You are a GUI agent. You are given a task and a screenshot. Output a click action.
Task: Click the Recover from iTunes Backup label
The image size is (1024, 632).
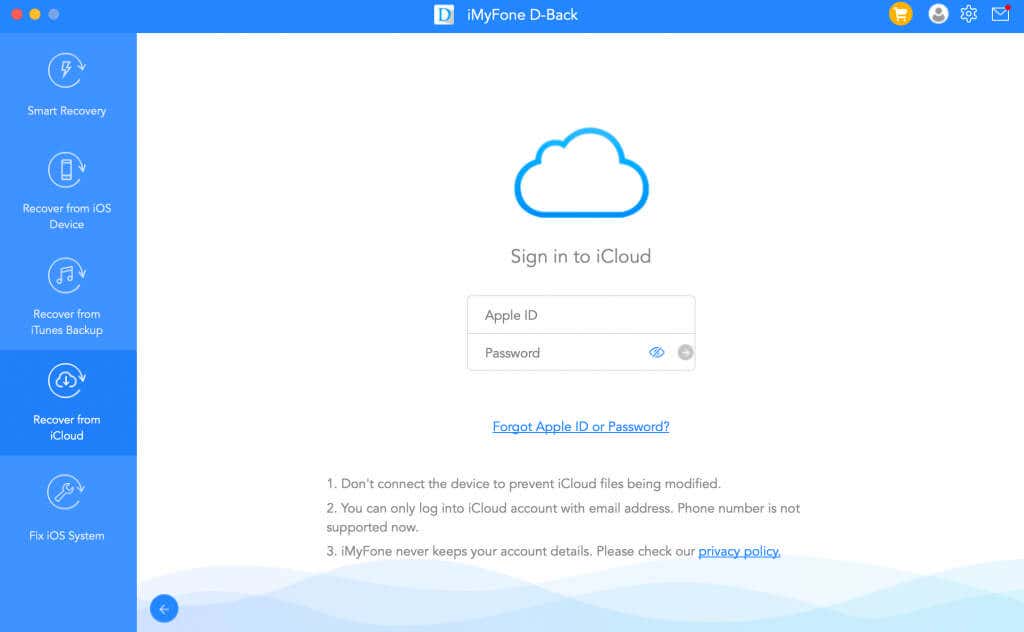(67, 322)
